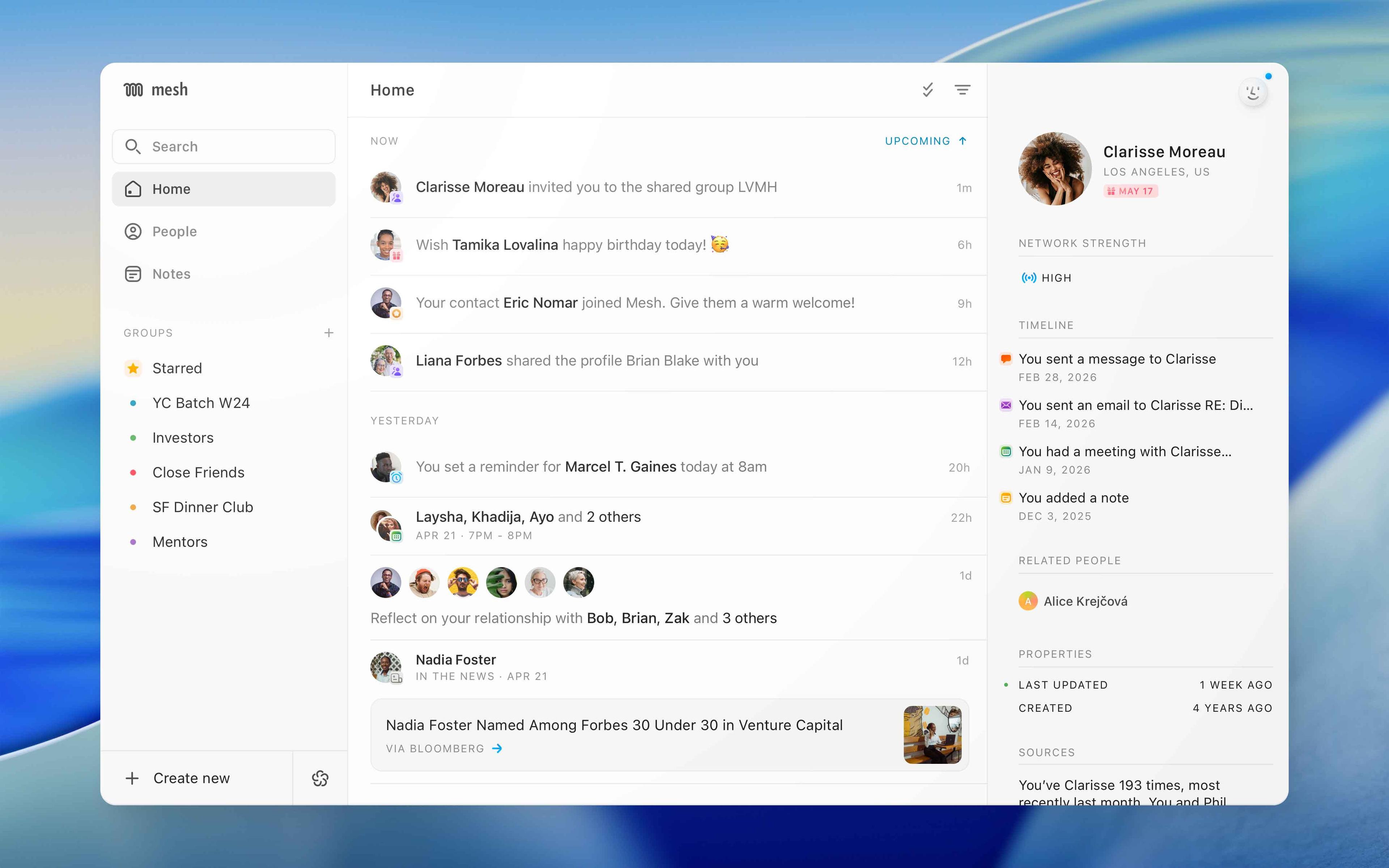Viewport: 1389px width, 868px height.
Task: Switch to the Close Friends group
Action: point(198,472)
